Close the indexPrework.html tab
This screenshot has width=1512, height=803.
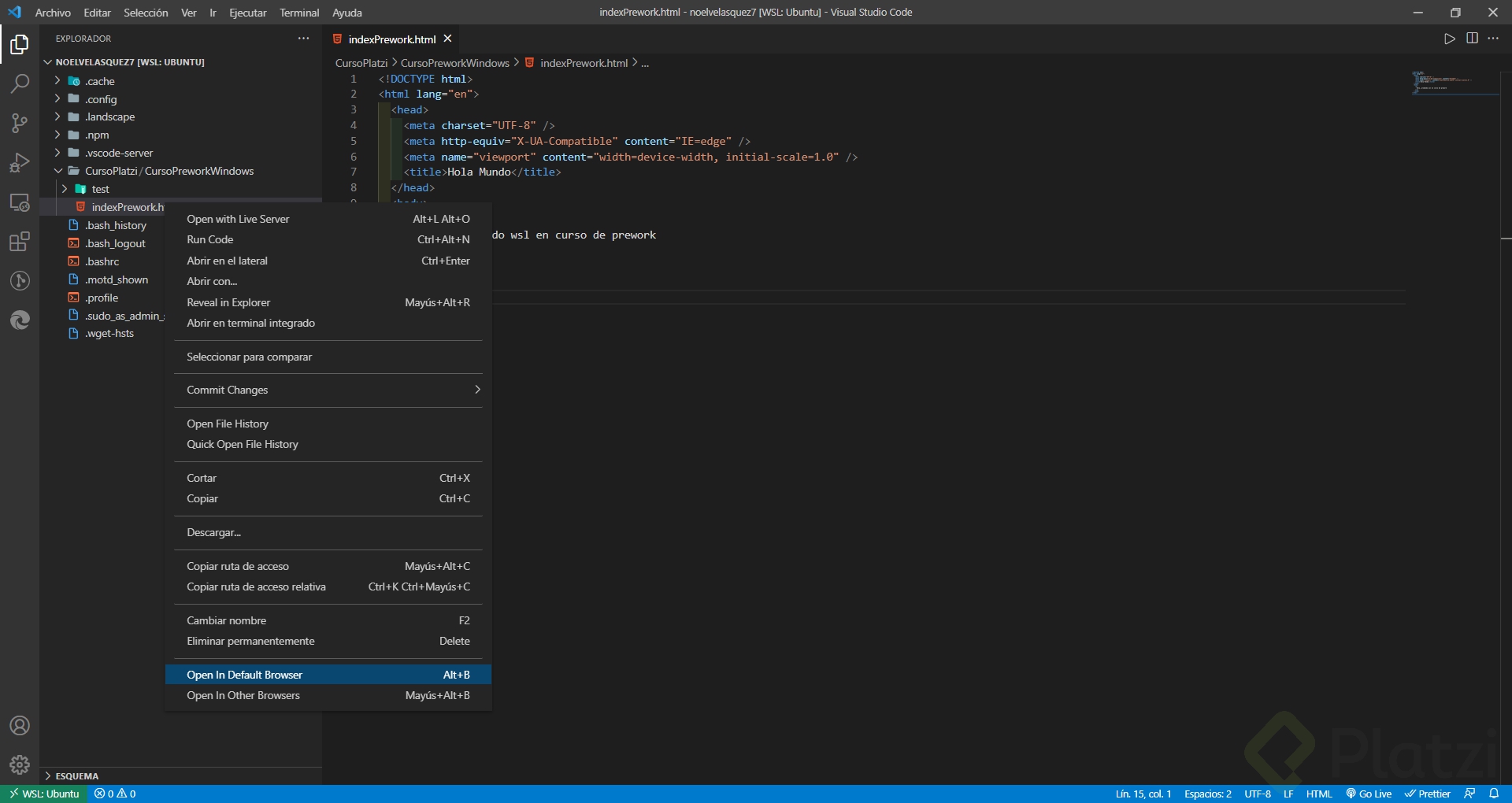coord(447,39)
